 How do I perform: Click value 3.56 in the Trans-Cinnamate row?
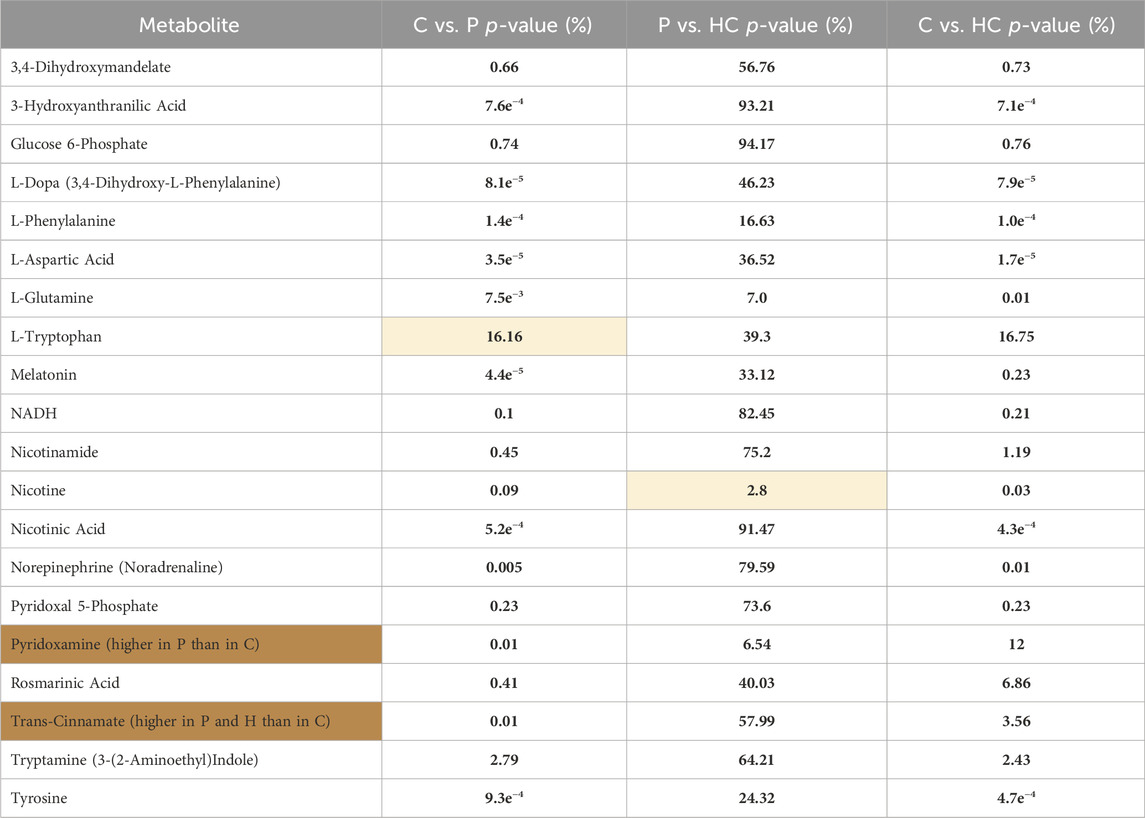pos(1016,721)
